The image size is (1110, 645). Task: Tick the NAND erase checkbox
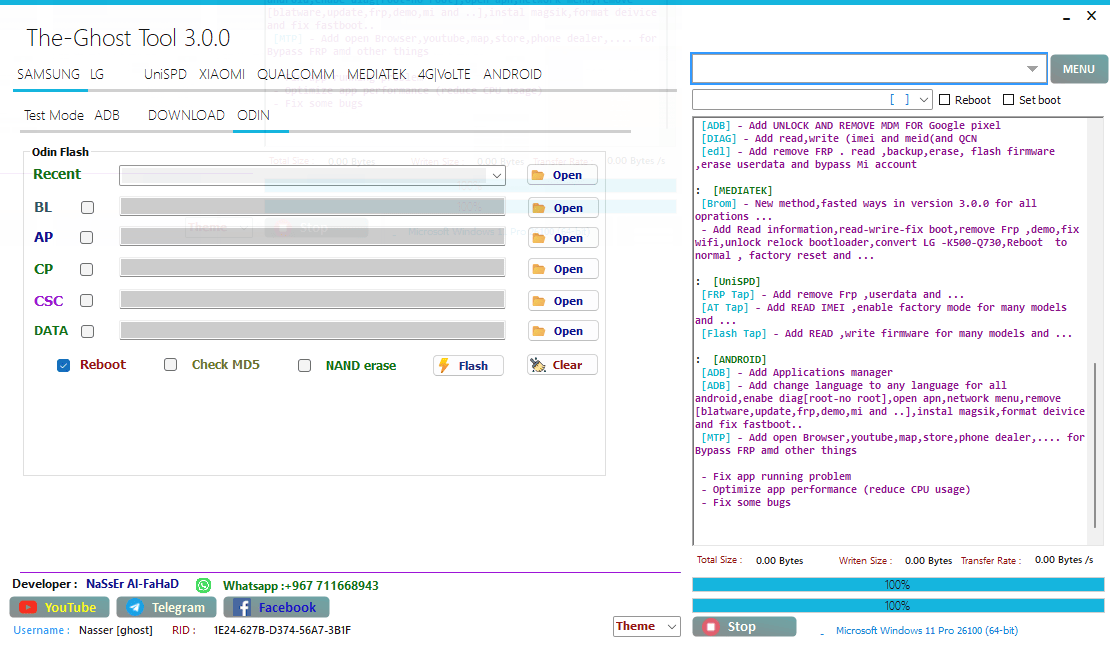coord(305,366)
